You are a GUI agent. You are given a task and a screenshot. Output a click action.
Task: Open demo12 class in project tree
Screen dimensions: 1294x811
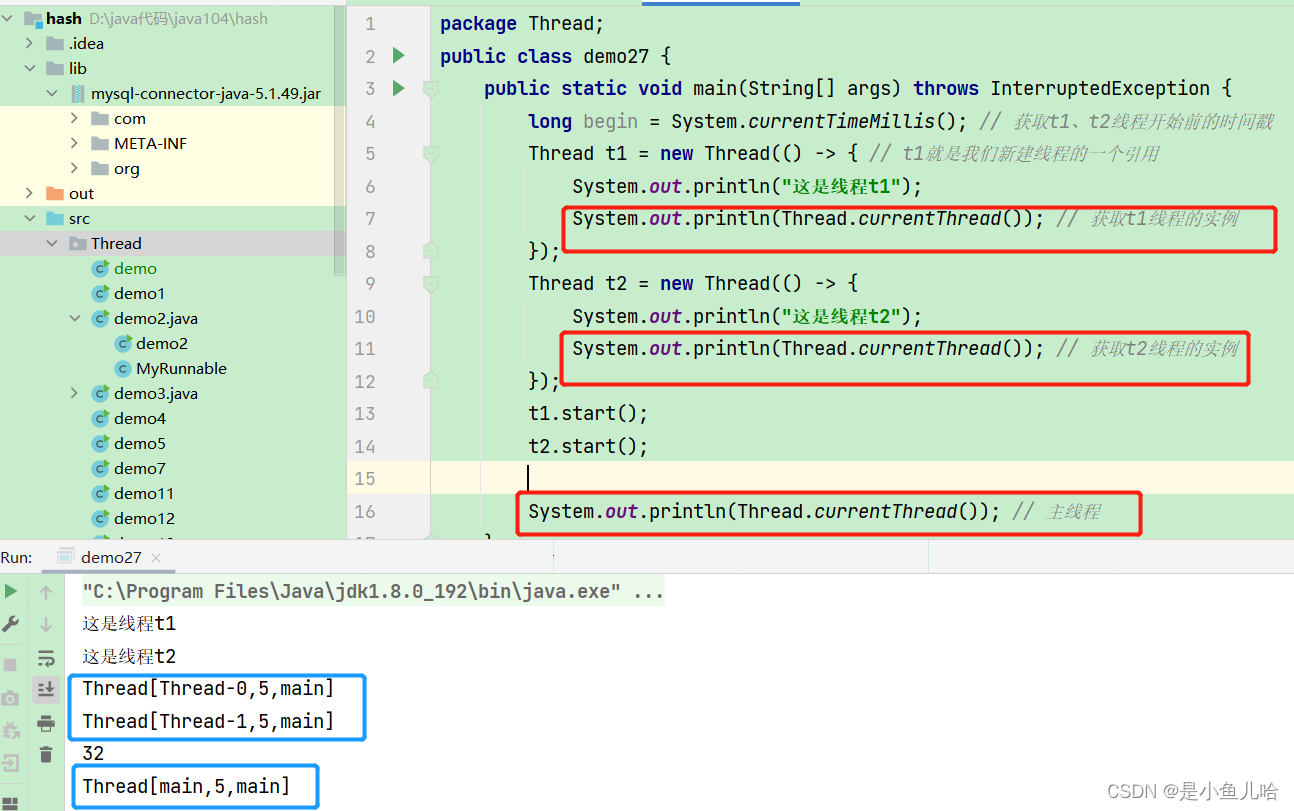144,518
